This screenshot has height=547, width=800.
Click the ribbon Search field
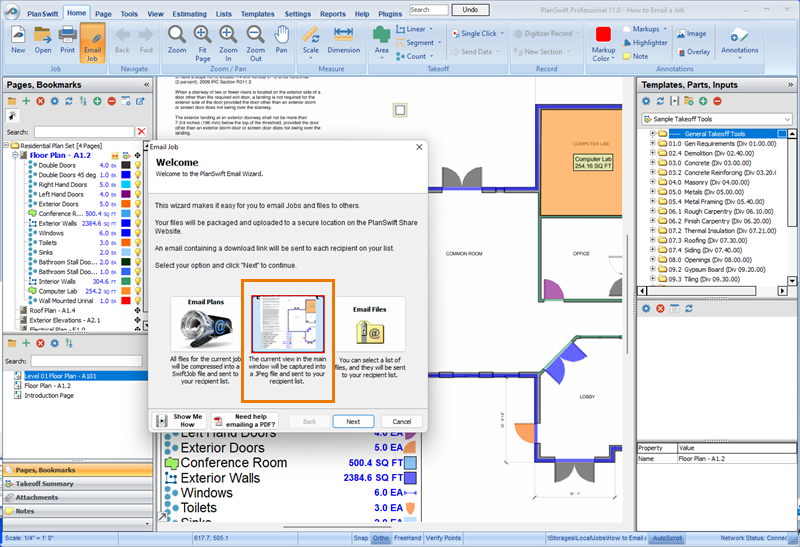428,10
